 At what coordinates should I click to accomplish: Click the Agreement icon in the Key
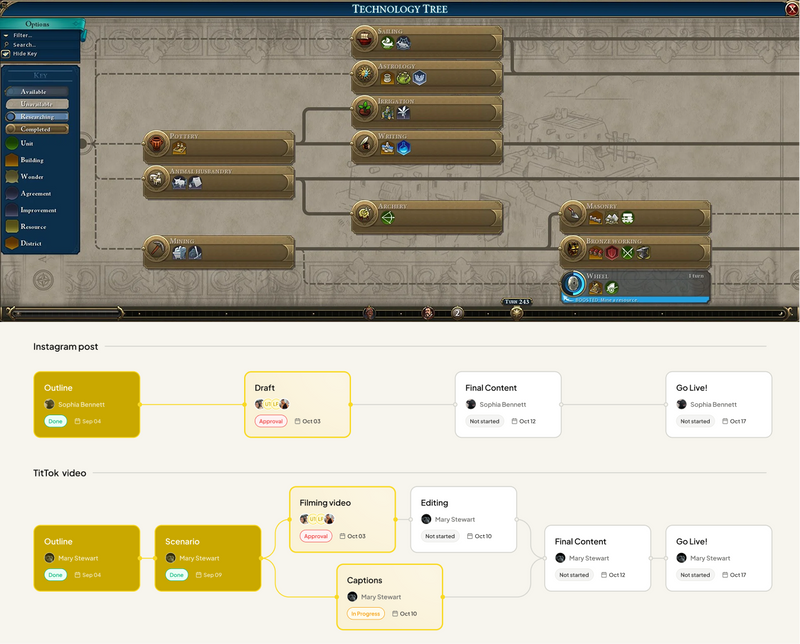tap(12, 193)
